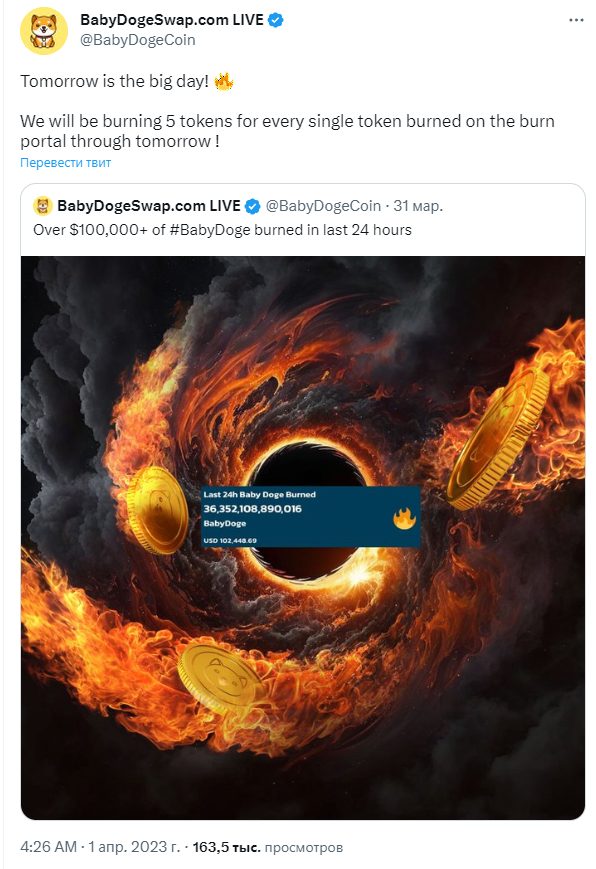Click the gold coin at the left of the vortex

pyautogui.click(x=158, y=510)
